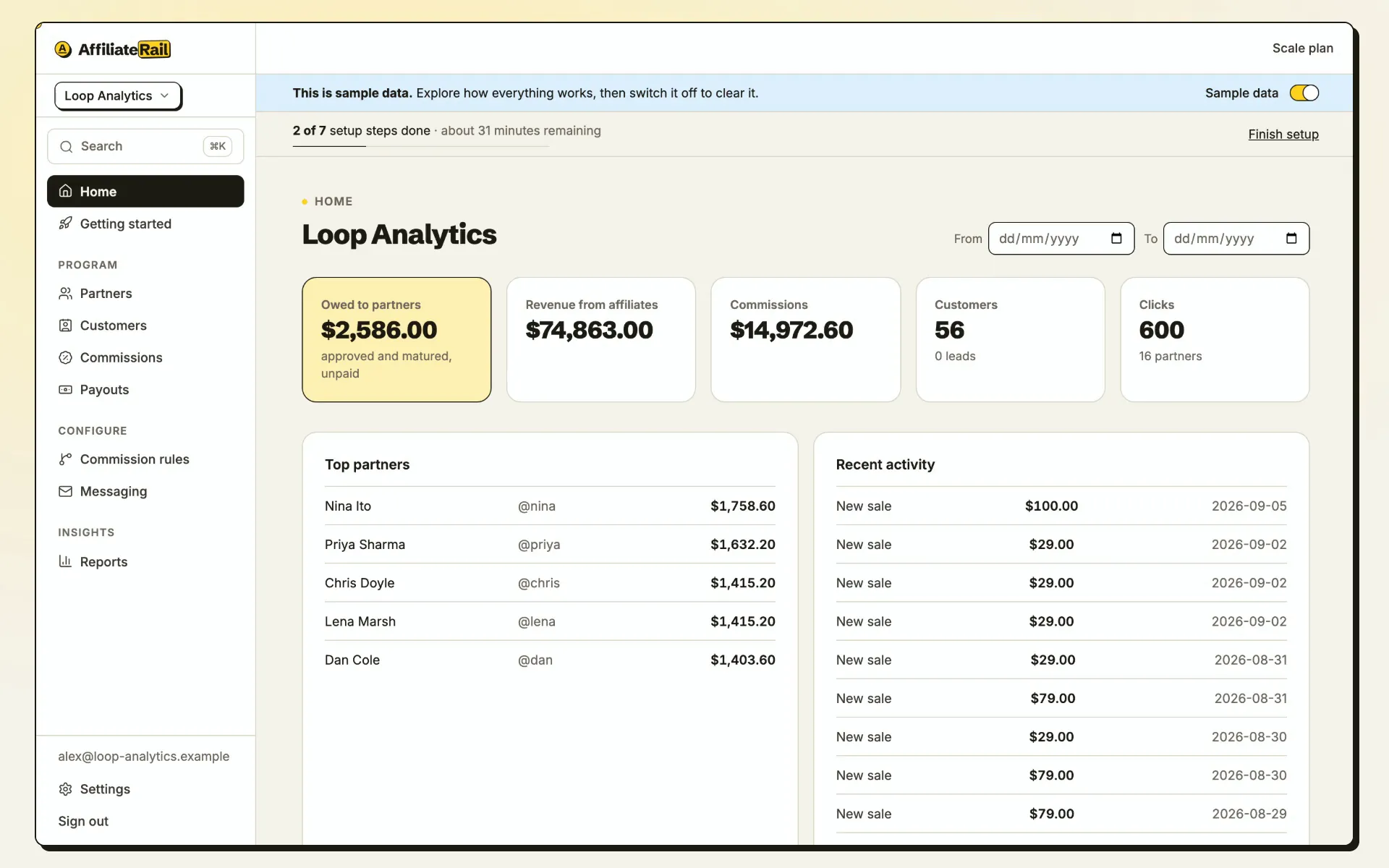View Payouts
1389x868 pixels.
(145, 389)
